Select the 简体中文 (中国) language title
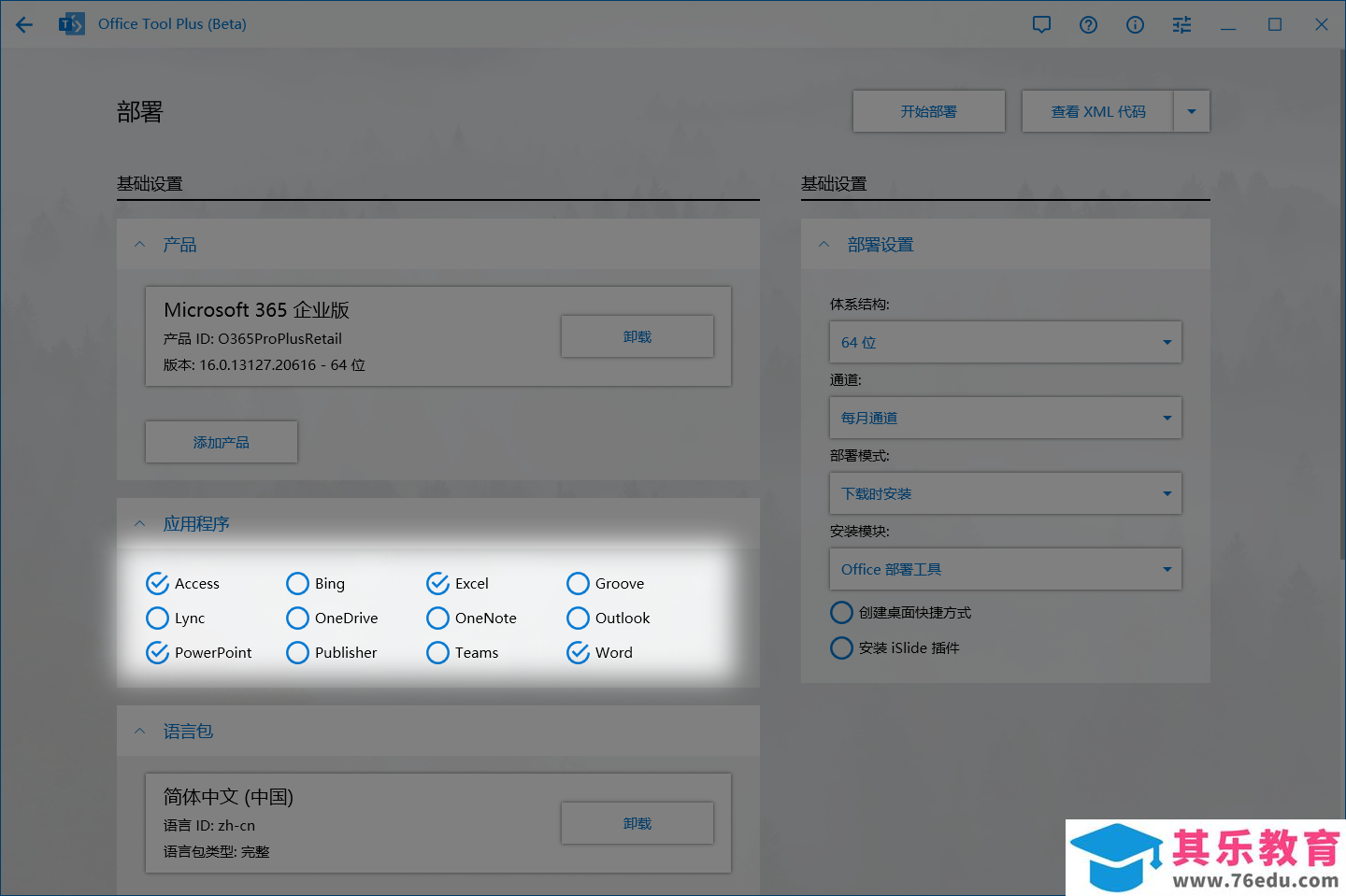The width and height of the screenshot is (1346, 896). 228,796
